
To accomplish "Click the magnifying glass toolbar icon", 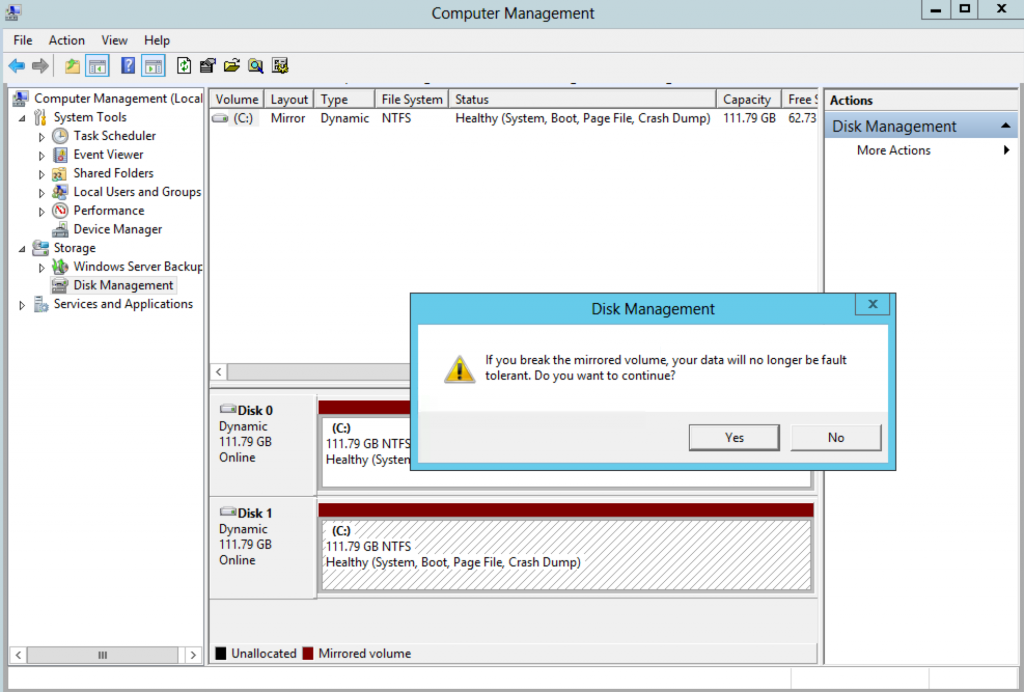I will tap(255, 66).
